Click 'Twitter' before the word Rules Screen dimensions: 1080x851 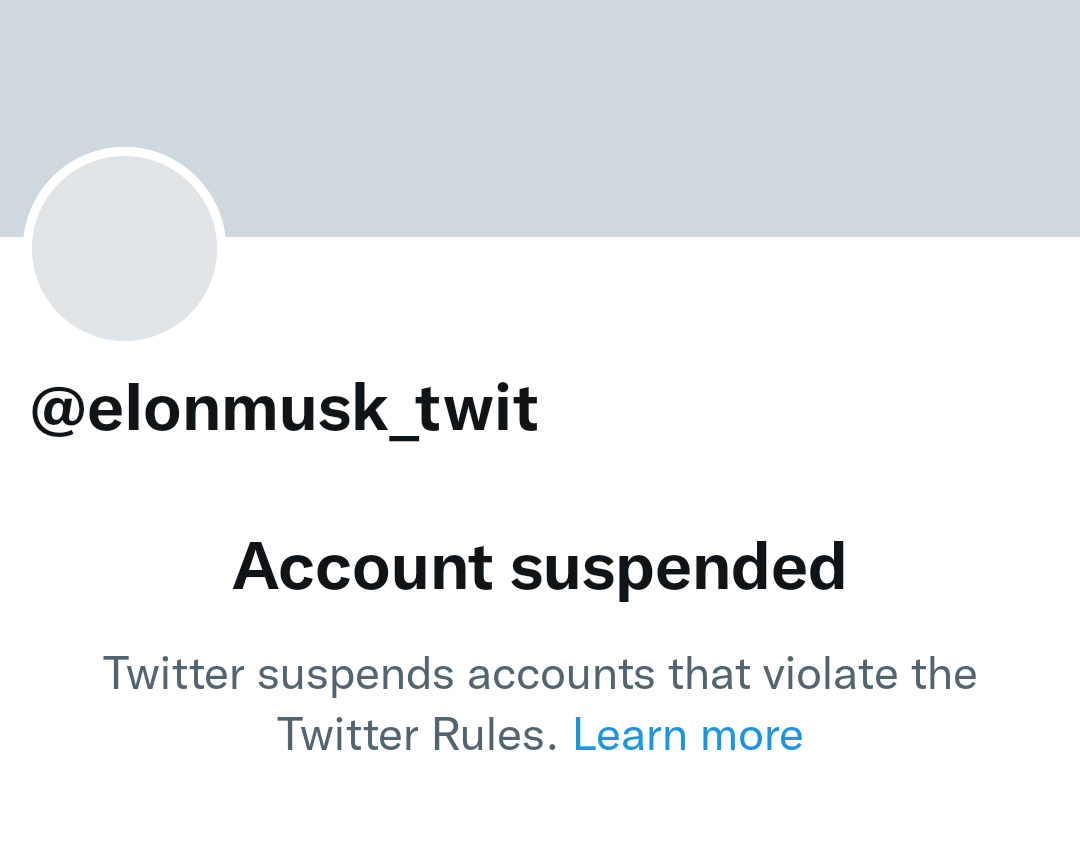click(x=347, y=735)
